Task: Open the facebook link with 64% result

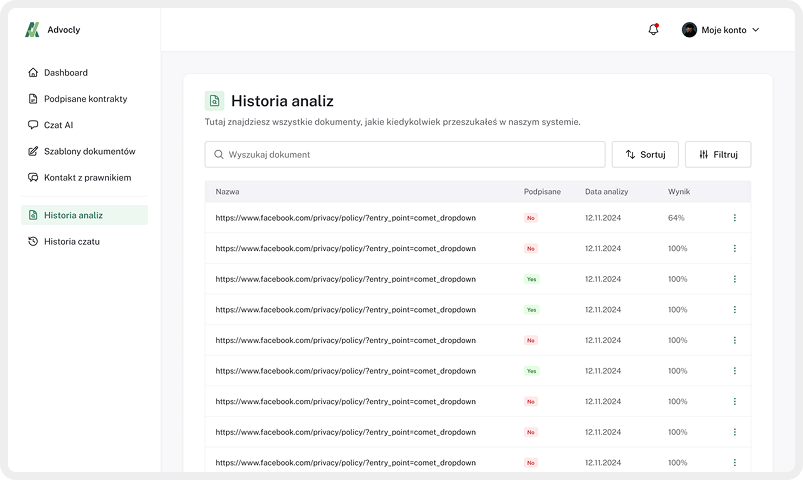Action: click(346, 218)
